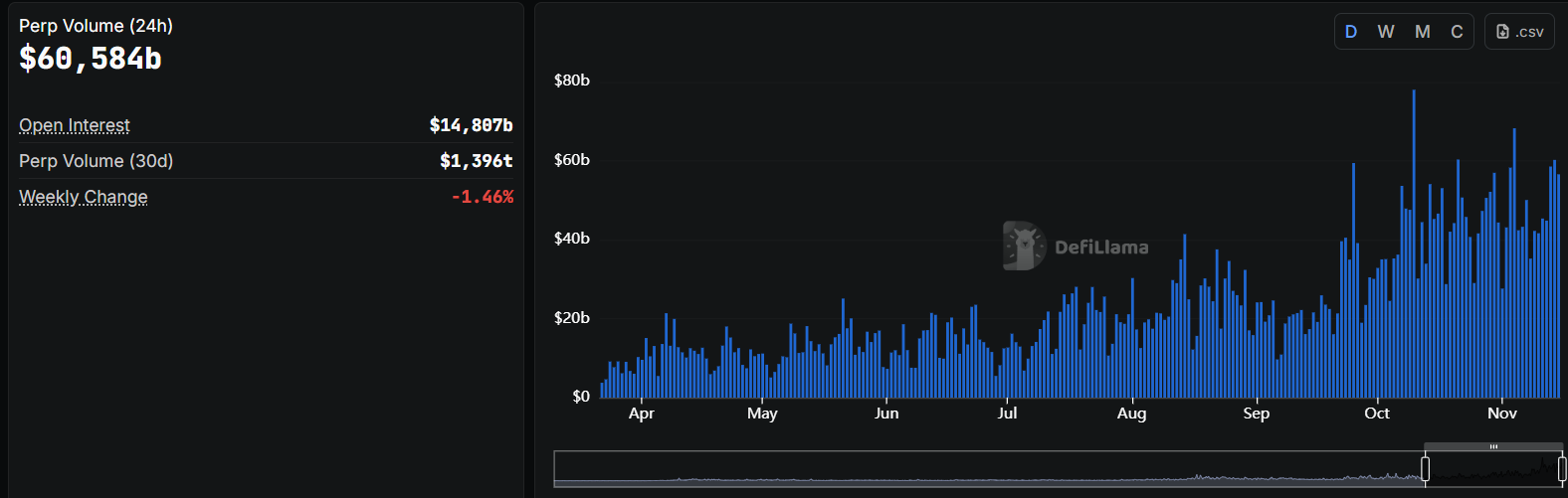This screenshot has width=1568, height=498.
Task: Click the Jul x-axis label
Action: 1007,414
